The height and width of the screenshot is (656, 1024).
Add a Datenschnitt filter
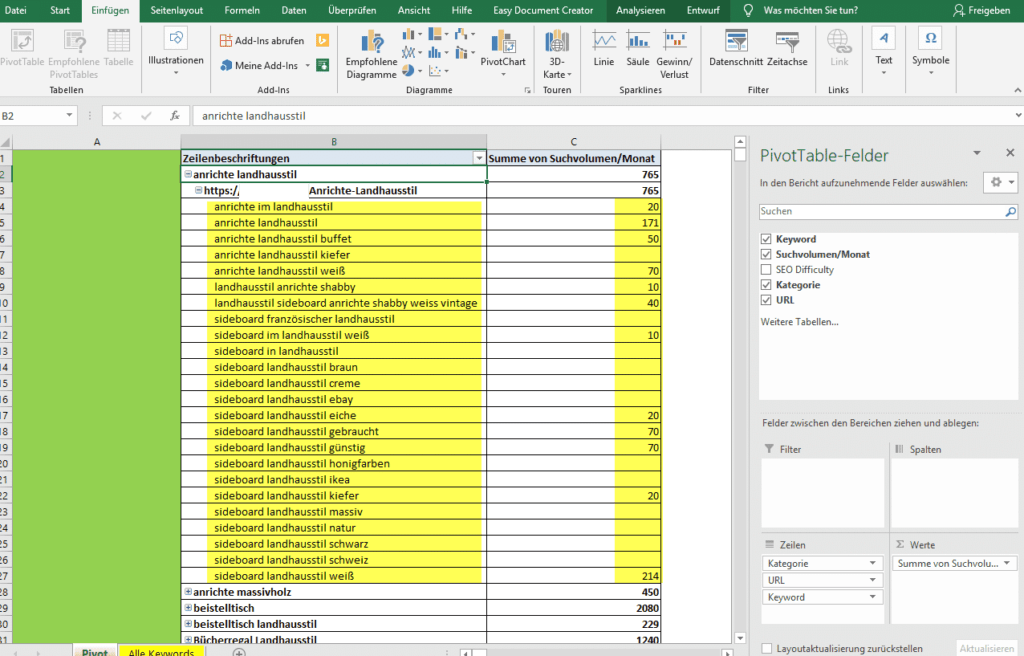pyautogui.click(x=736, y=48)
